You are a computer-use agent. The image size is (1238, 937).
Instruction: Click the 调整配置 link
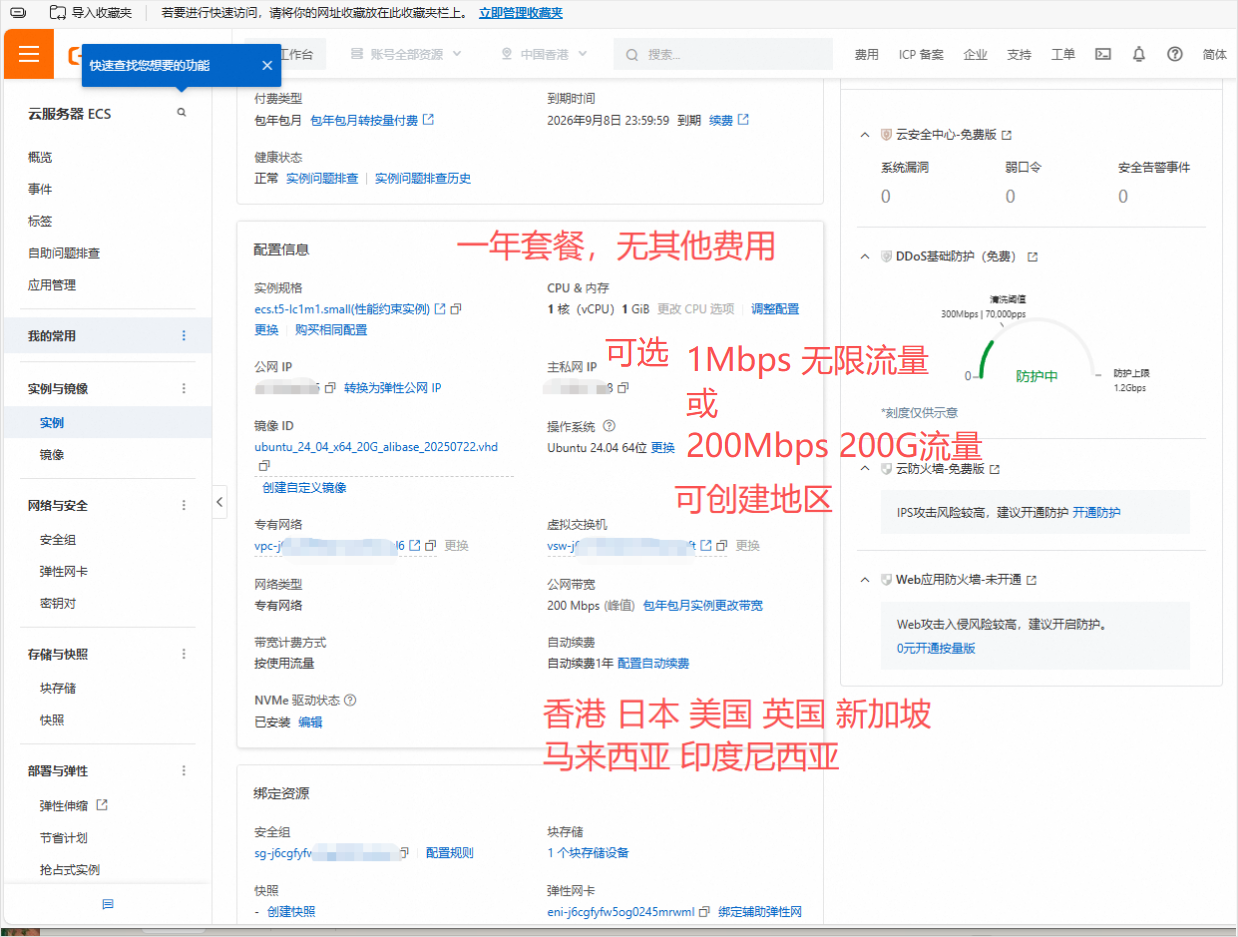775,309
